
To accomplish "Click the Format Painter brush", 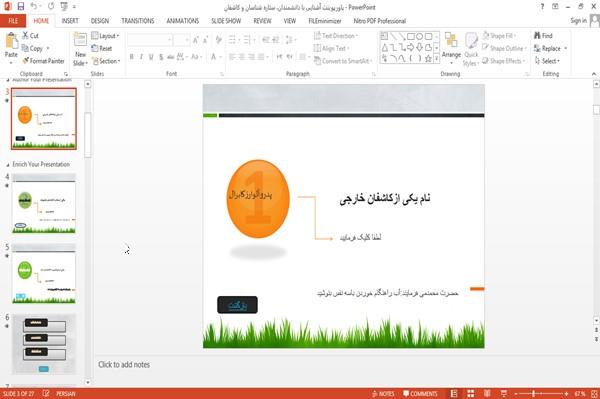I will click(x=43, y=61).
